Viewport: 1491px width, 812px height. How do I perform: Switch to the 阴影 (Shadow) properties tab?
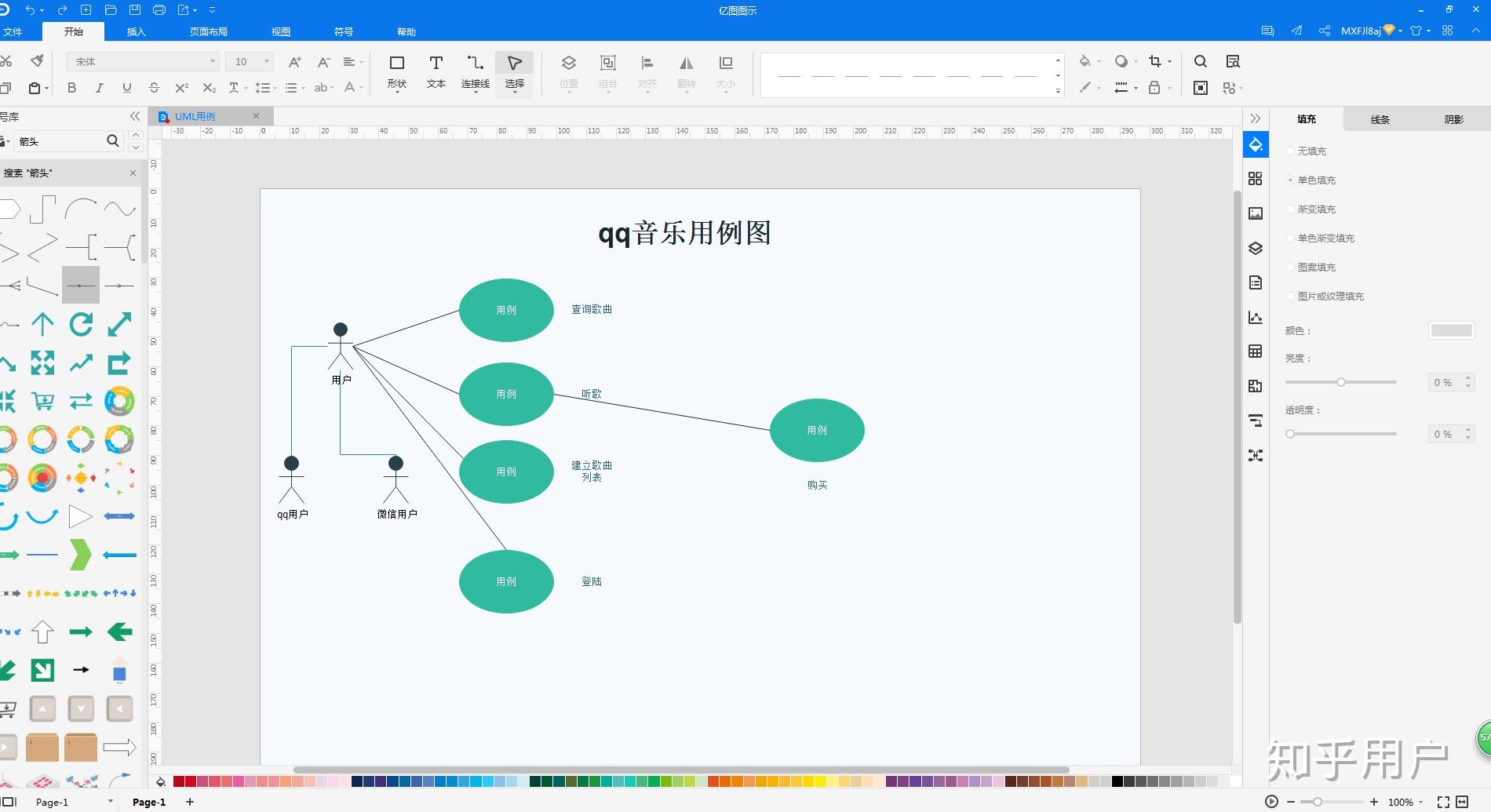(1454, 119)
